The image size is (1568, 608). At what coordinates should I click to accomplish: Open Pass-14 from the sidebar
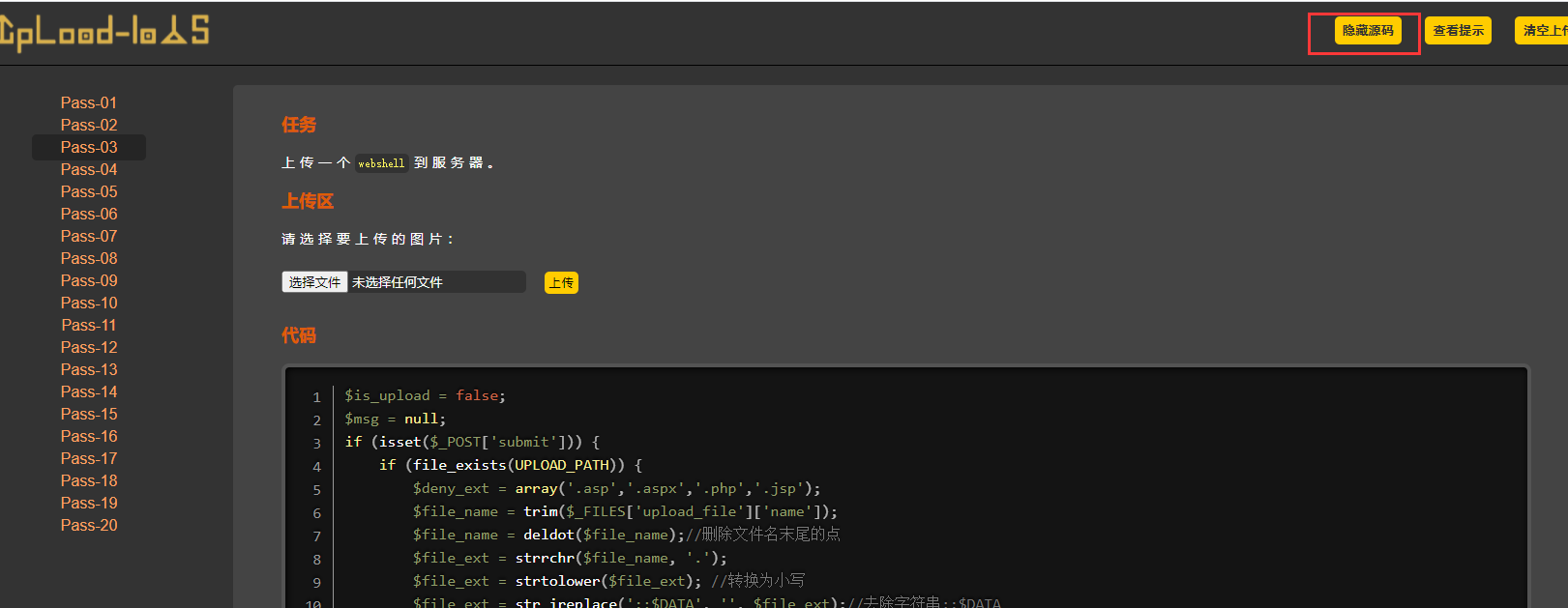[x=89, y=391]
